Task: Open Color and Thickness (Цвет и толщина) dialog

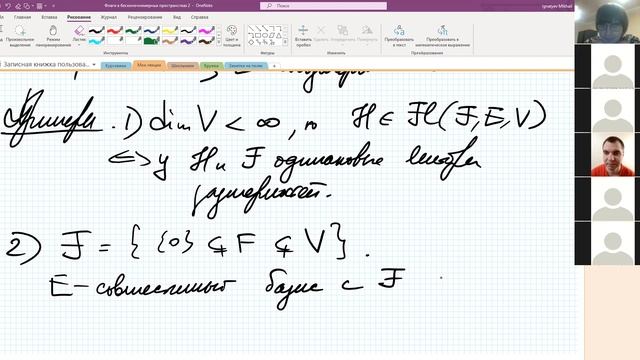Action: click(x=231, y=36)
